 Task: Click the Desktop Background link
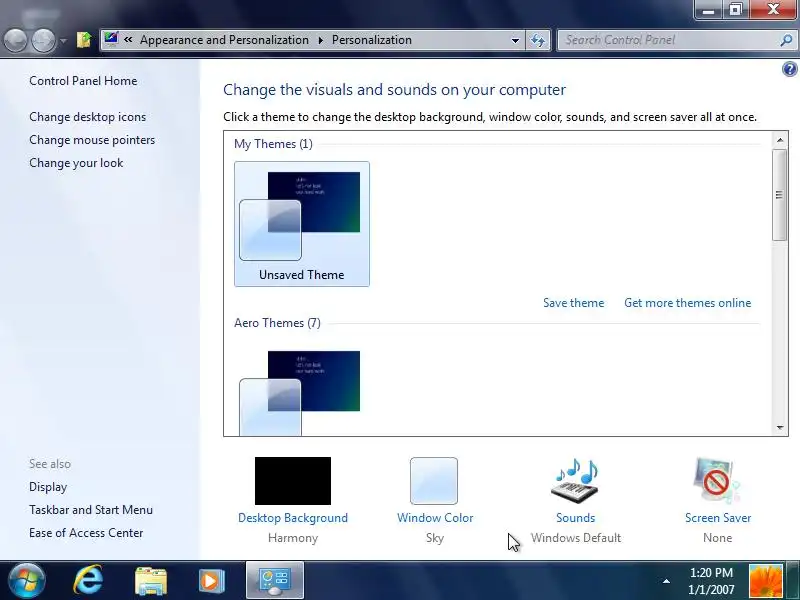(293, 518)
